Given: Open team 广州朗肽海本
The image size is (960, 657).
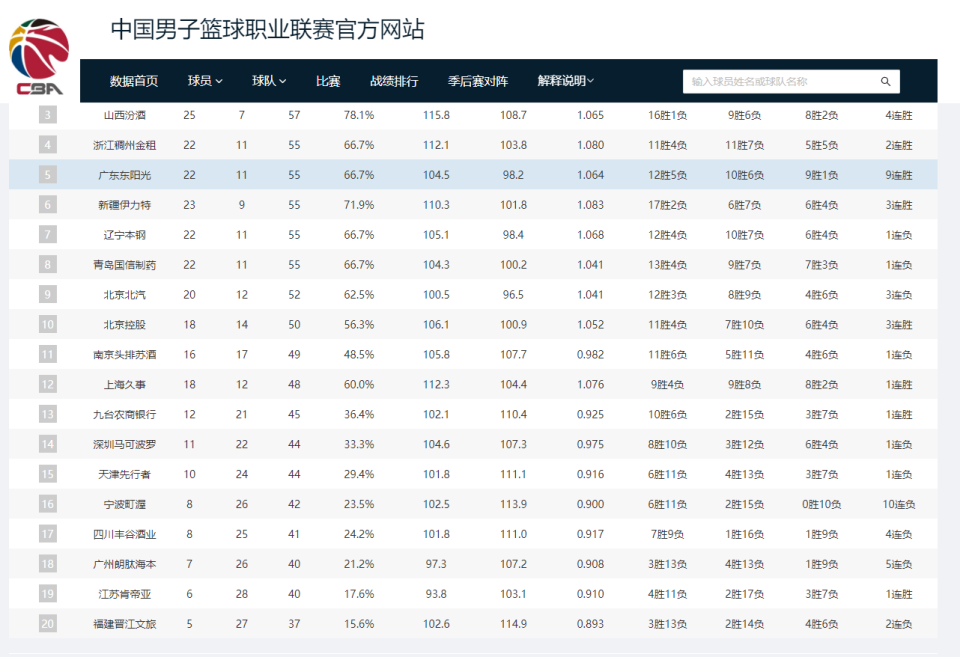Looking at the screenshot, I should click(125, 565).
